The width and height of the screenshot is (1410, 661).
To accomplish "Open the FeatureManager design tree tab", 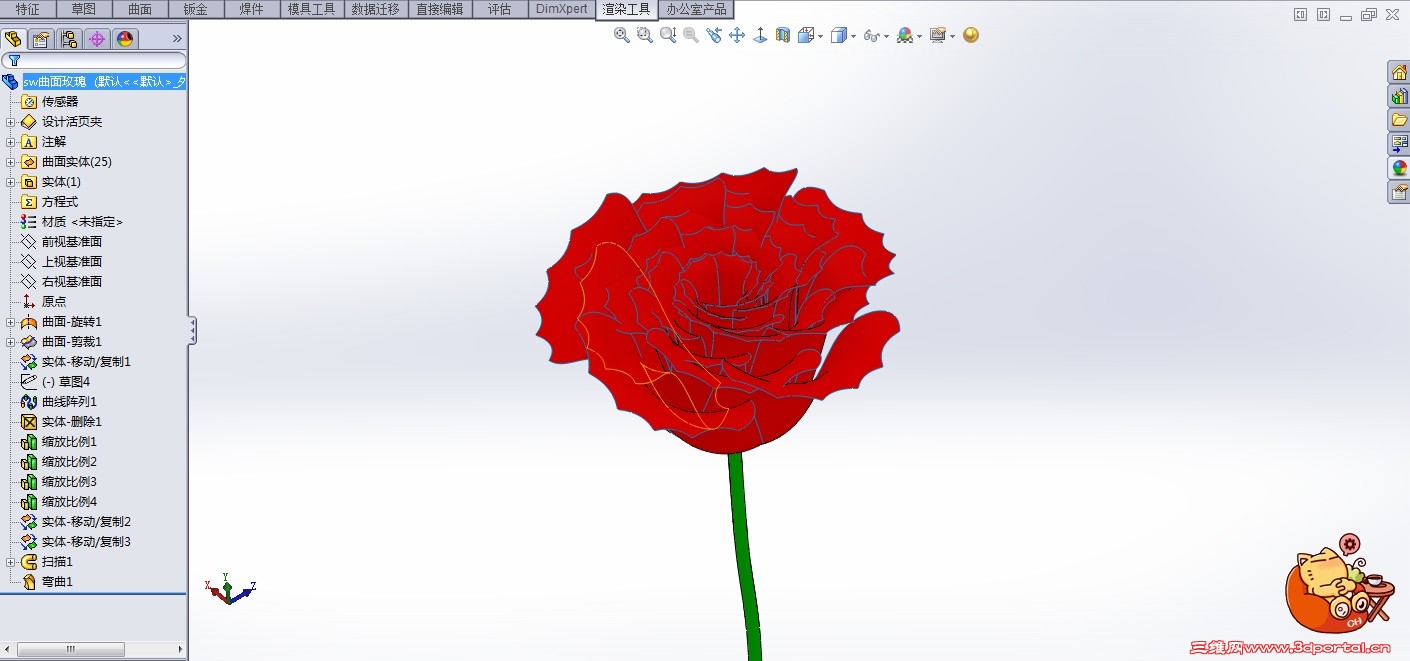I will [13, 39].
